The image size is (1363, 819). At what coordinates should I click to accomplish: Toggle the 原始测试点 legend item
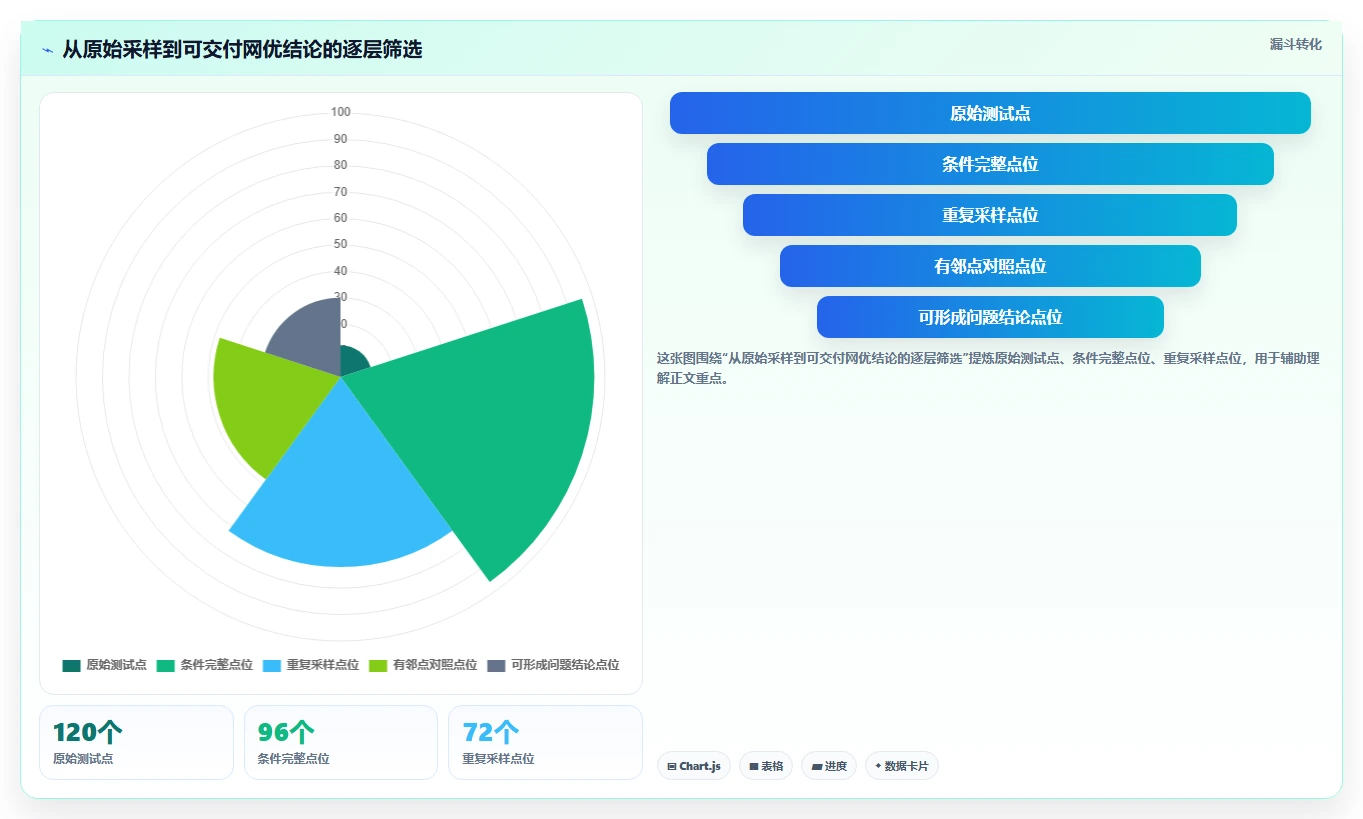[x=104, y=665]
